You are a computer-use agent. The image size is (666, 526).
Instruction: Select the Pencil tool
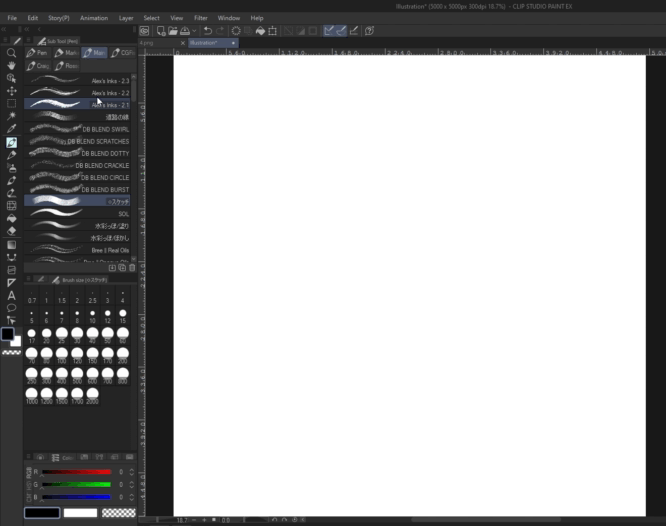(11, 155)
